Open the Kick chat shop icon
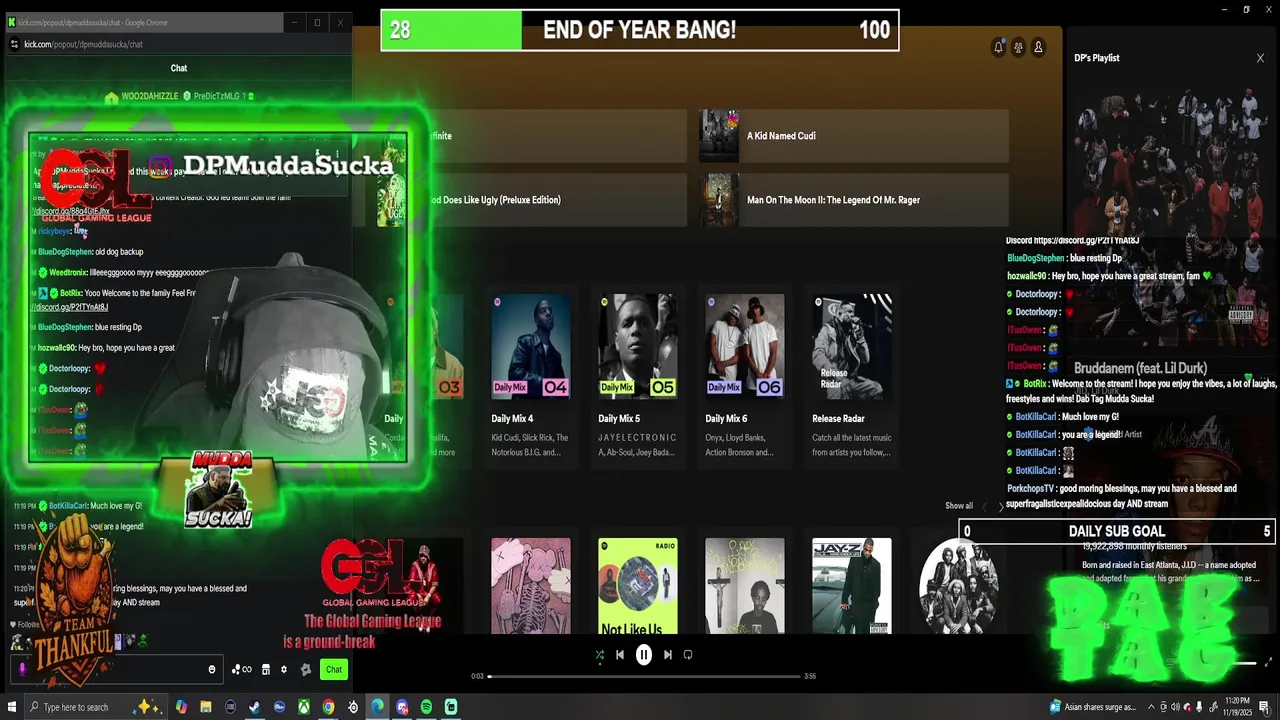1280x720 pixels. [266, 670]
